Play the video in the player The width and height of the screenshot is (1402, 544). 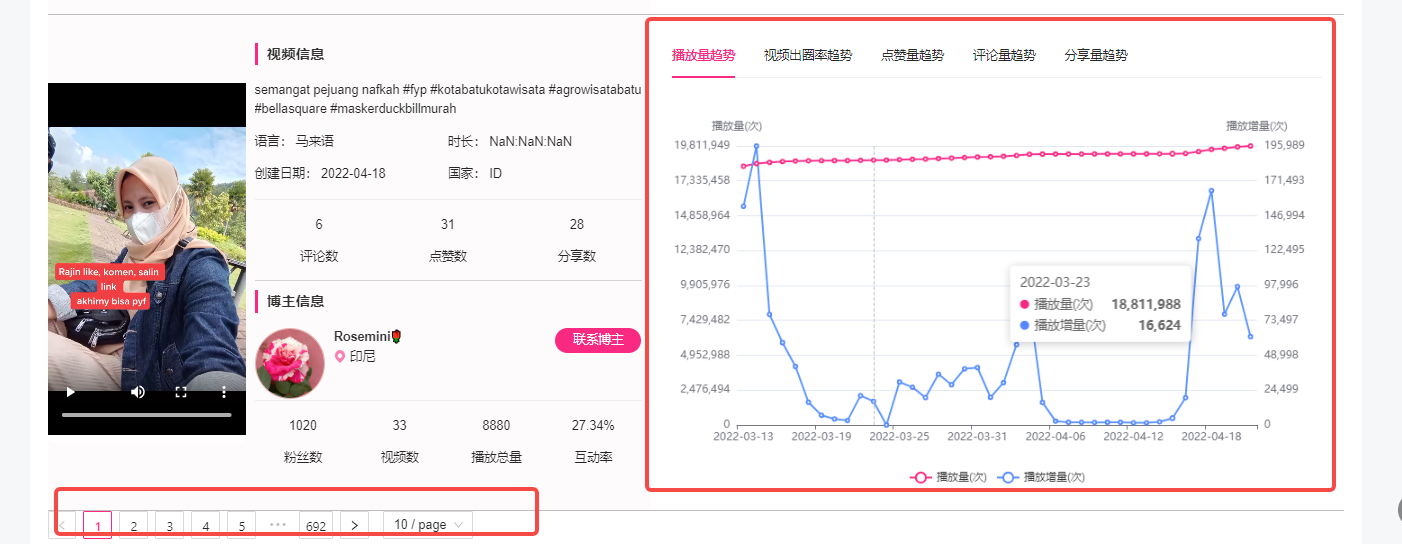point(70,392)
